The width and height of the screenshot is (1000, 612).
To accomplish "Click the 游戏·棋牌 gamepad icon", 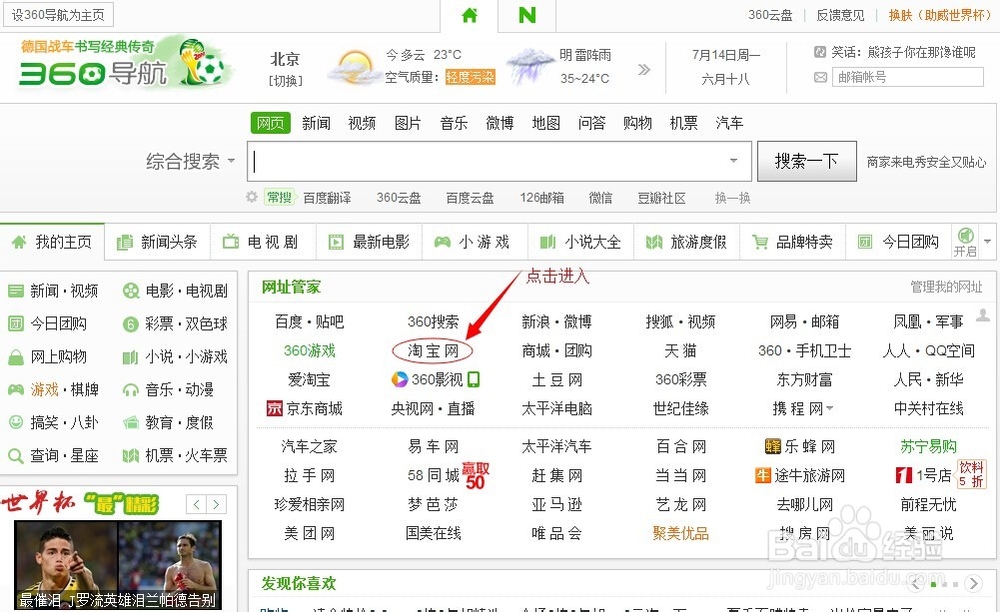I will pyautogui.click(x=15, y=390).
